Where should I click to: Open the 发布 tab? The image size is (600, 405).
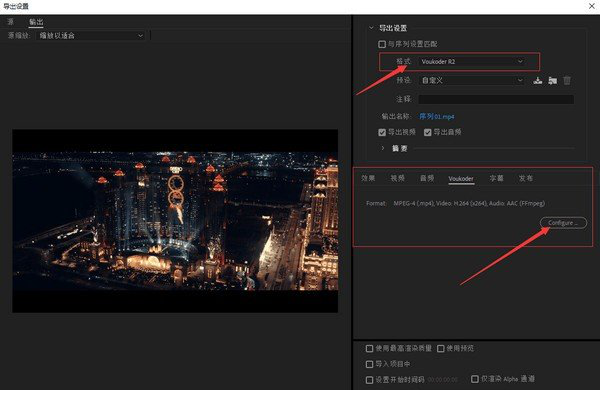click(525, 178)
